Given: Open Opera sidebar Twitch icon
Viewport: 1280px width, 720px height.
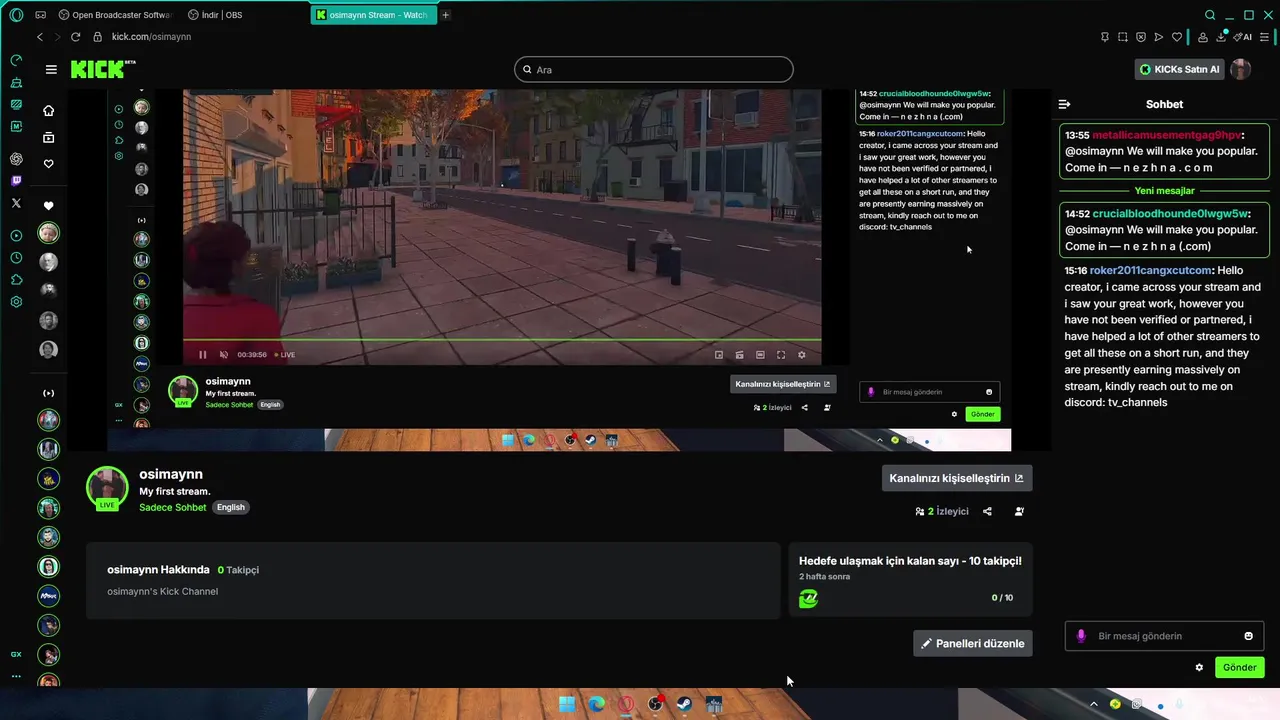Looking at the screenshot, I should coord(16,181).
